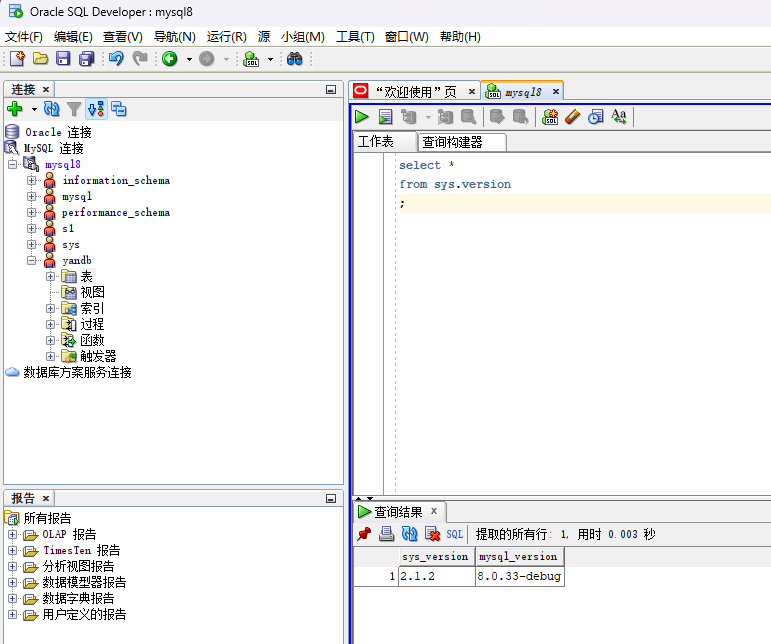
Task: Open dropdown next to new connection plus
Action: click(34, 109)
